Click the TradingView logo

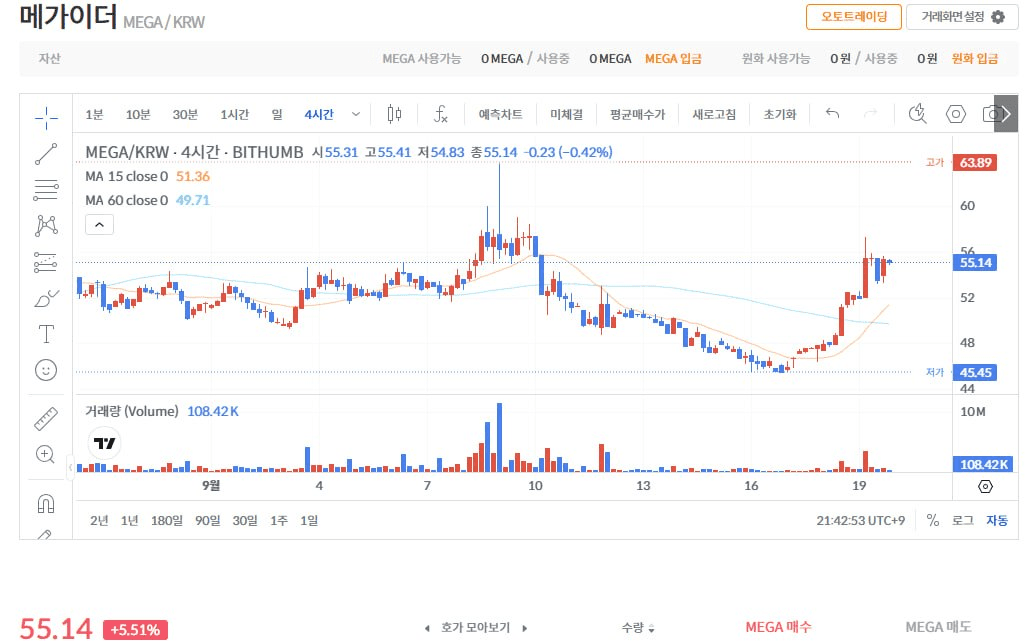104,443
